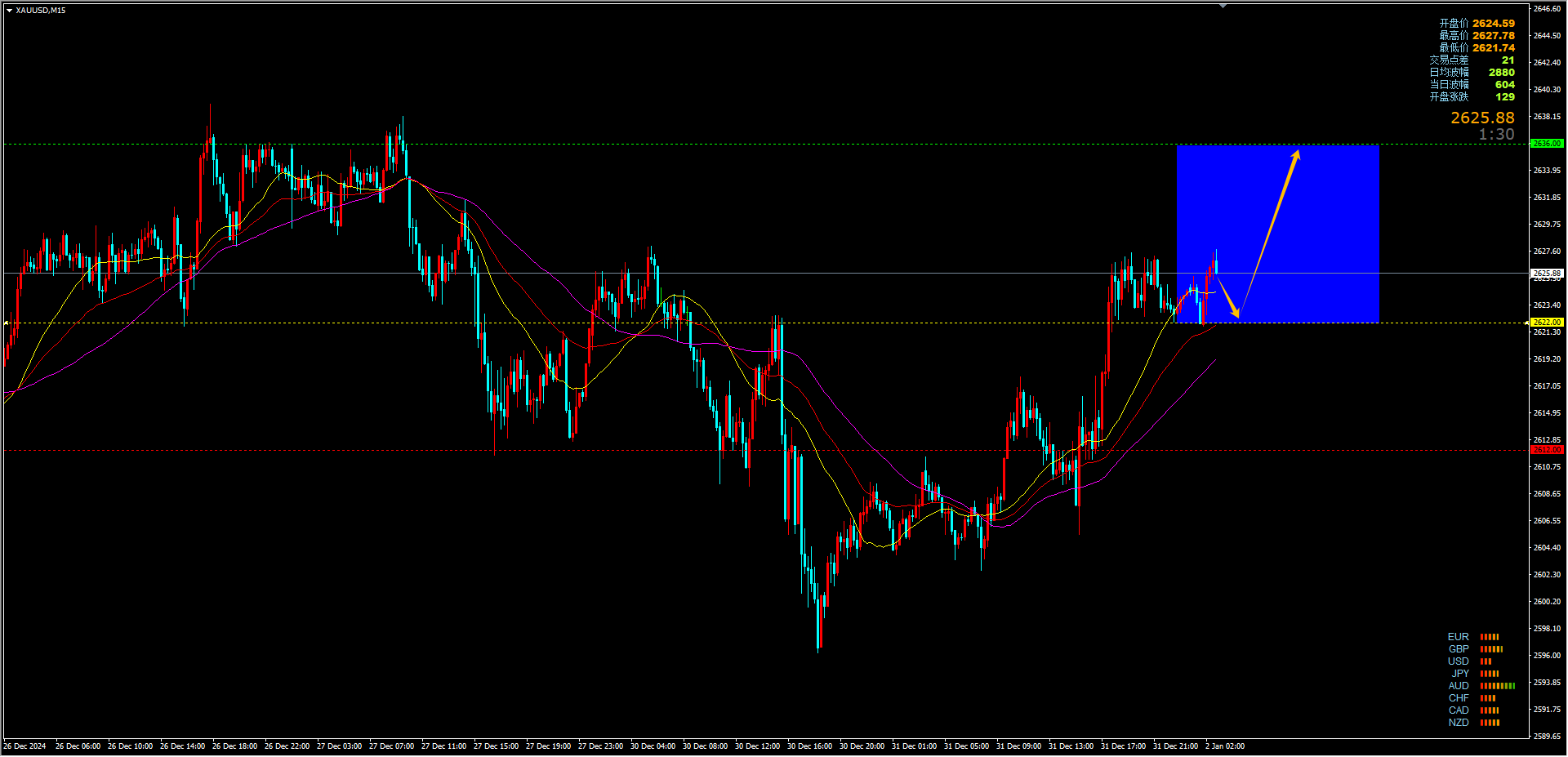Viewport: 1568px width, 757px height.
Task: Click the 30 Dec 16:00 time axis label
Action: click(x=809, y=746)
